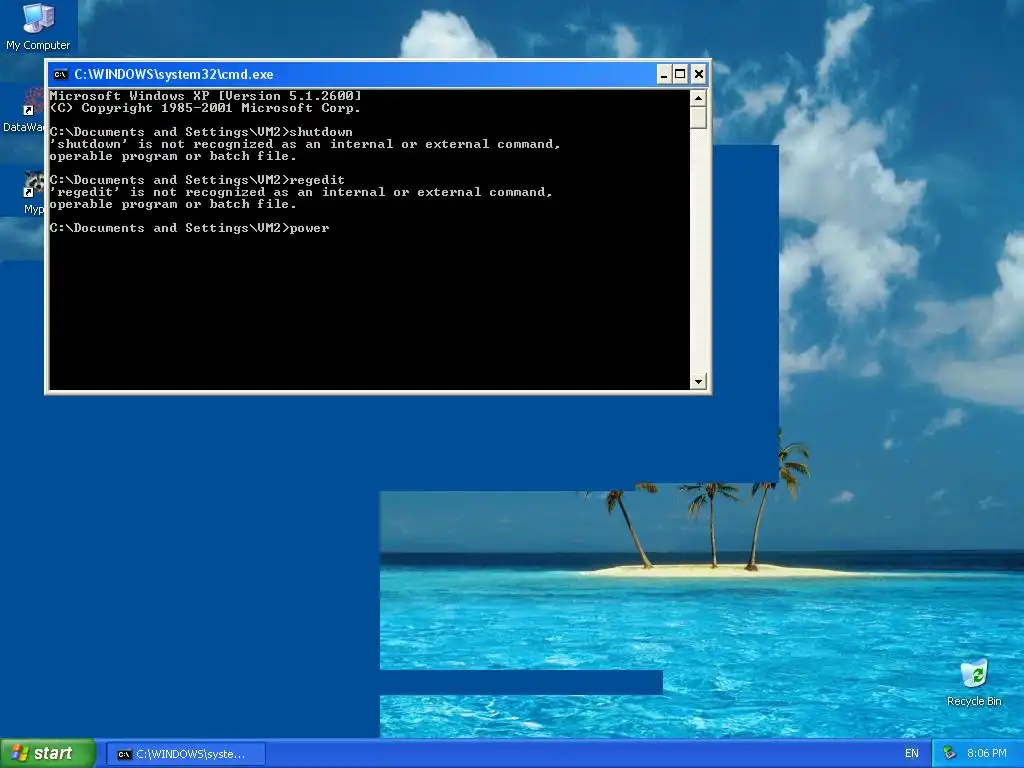
Task: Close the cmd.exe window
Action: click(698, 74)
